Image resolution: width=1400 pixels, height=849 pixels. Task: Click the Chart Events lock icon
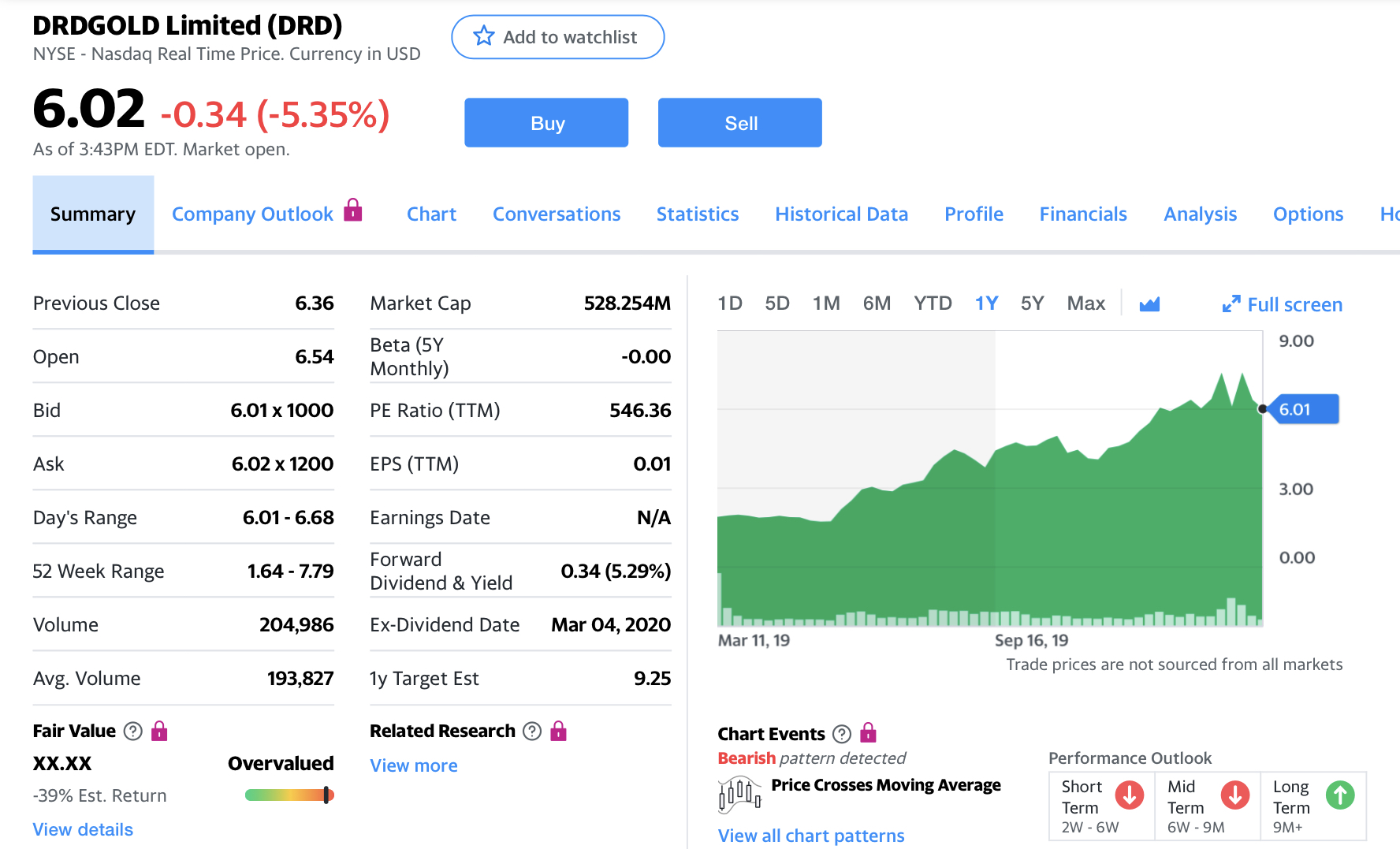(868, 733)
